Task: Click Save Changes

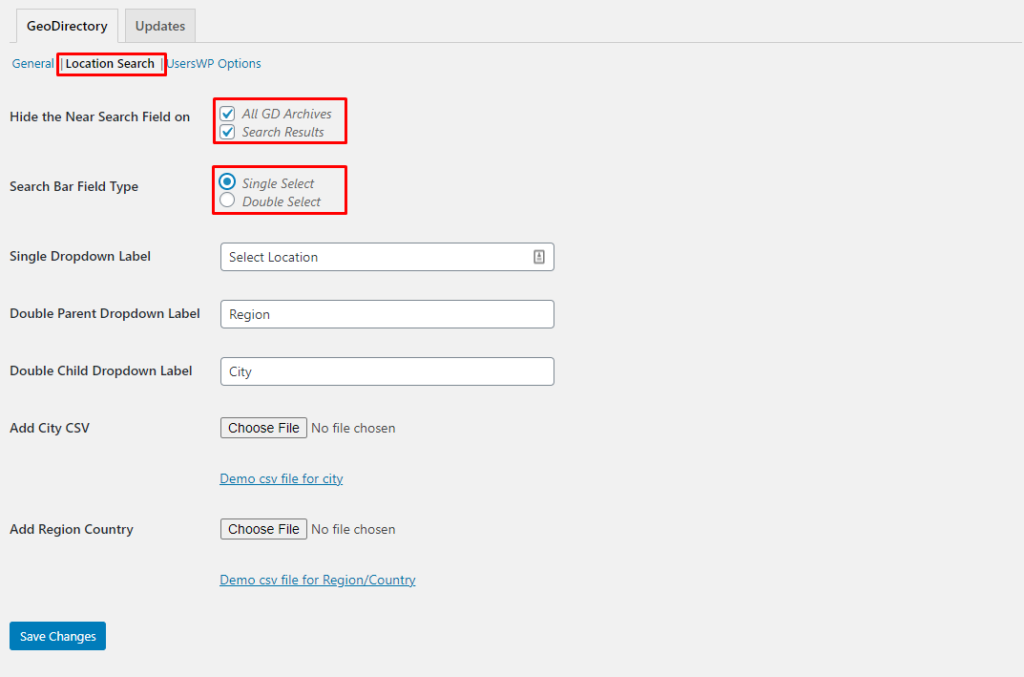Action: pyautogui.click(x=57, y=636)
